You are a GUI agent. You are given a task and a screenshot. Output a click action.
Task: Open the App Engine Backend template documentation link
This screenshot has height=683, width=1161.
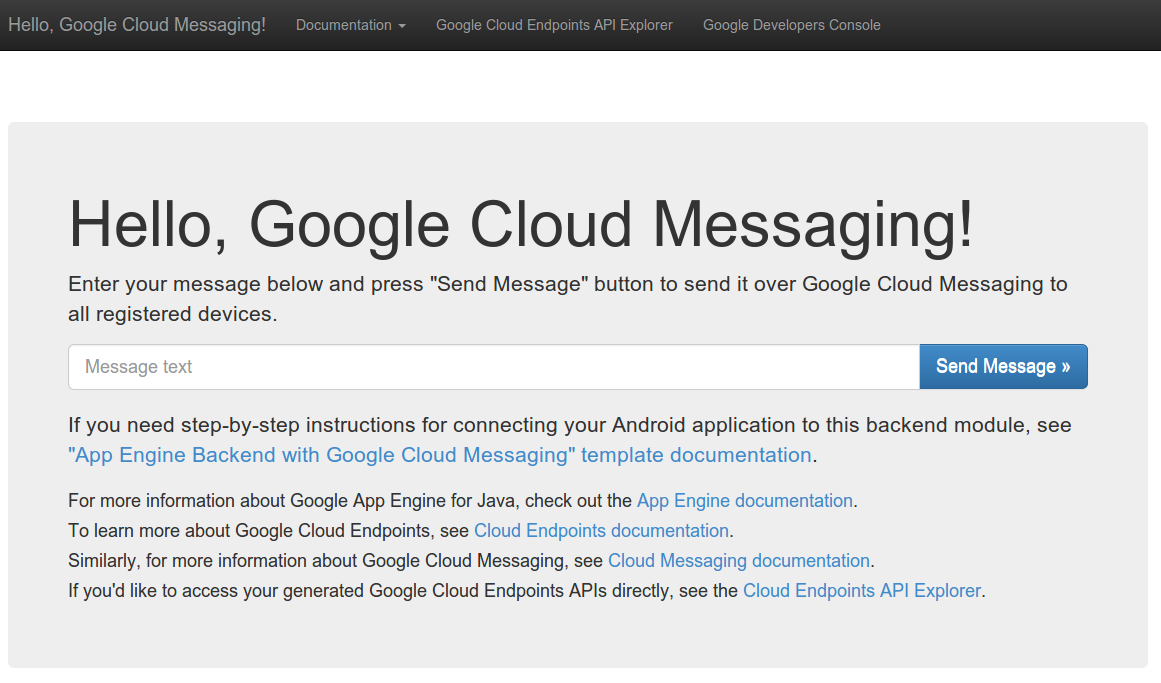[x=440, y=455]
